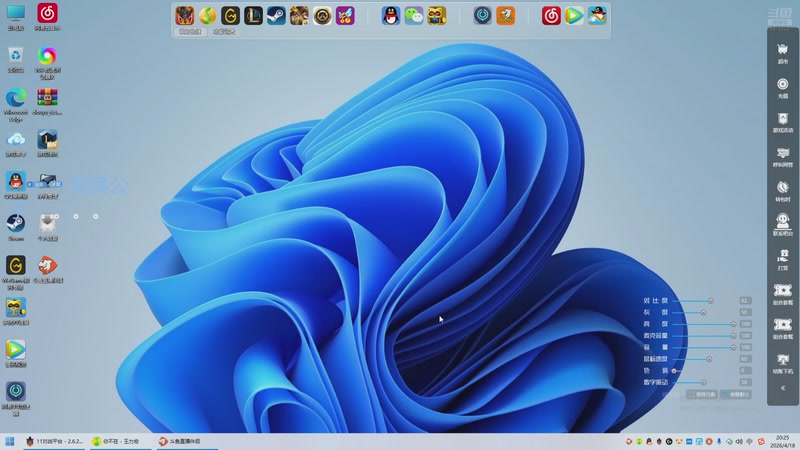Click the 恢复默认 restore defaults button
This screenshot has width=800, height=450.
click(737, 394)
